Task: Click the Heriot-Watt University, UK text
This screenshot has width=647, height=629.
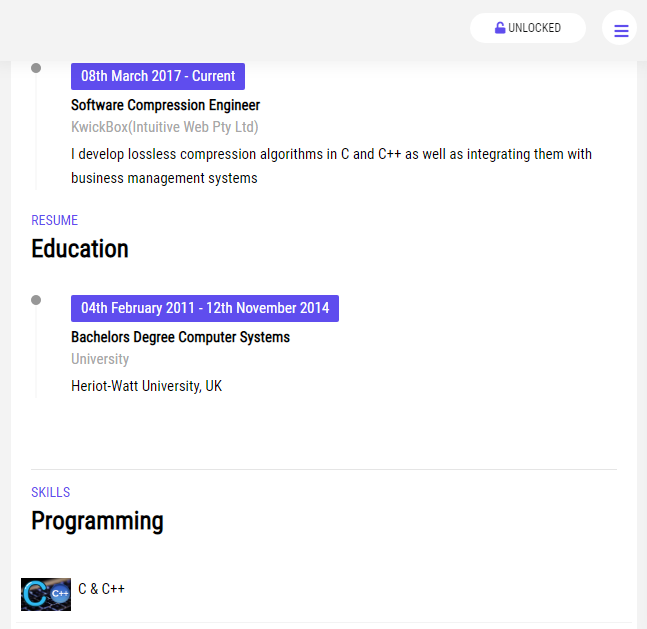Action: 146,386
